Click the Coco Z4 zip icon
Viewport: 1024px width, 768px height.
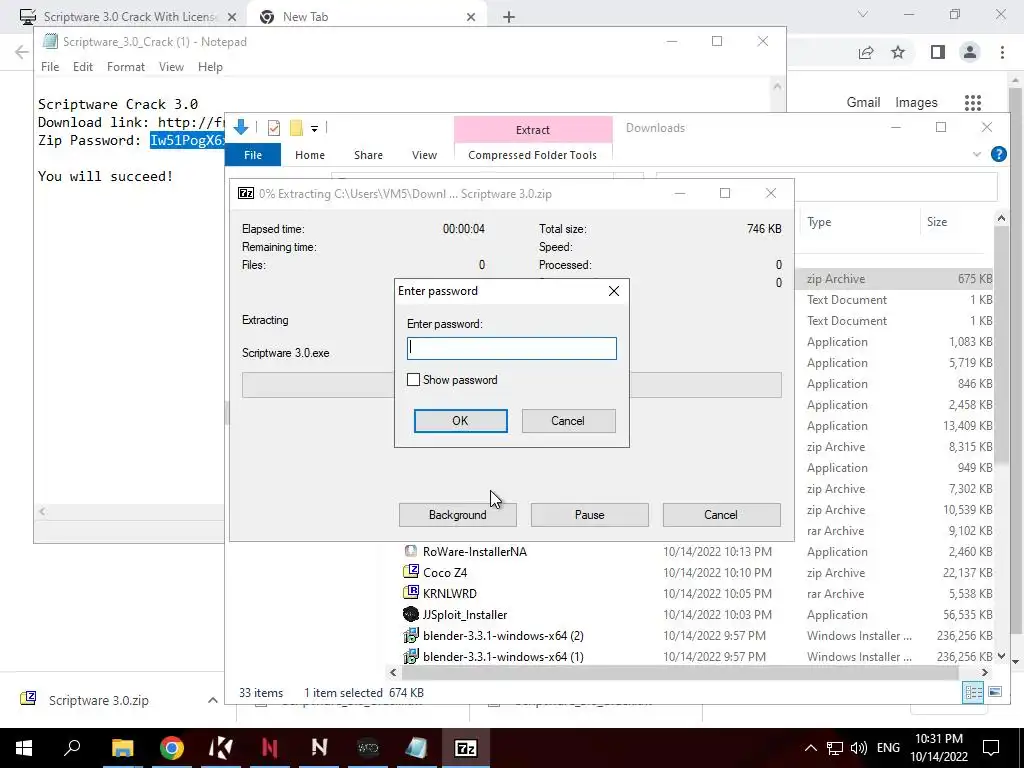(x=411, y=572)
